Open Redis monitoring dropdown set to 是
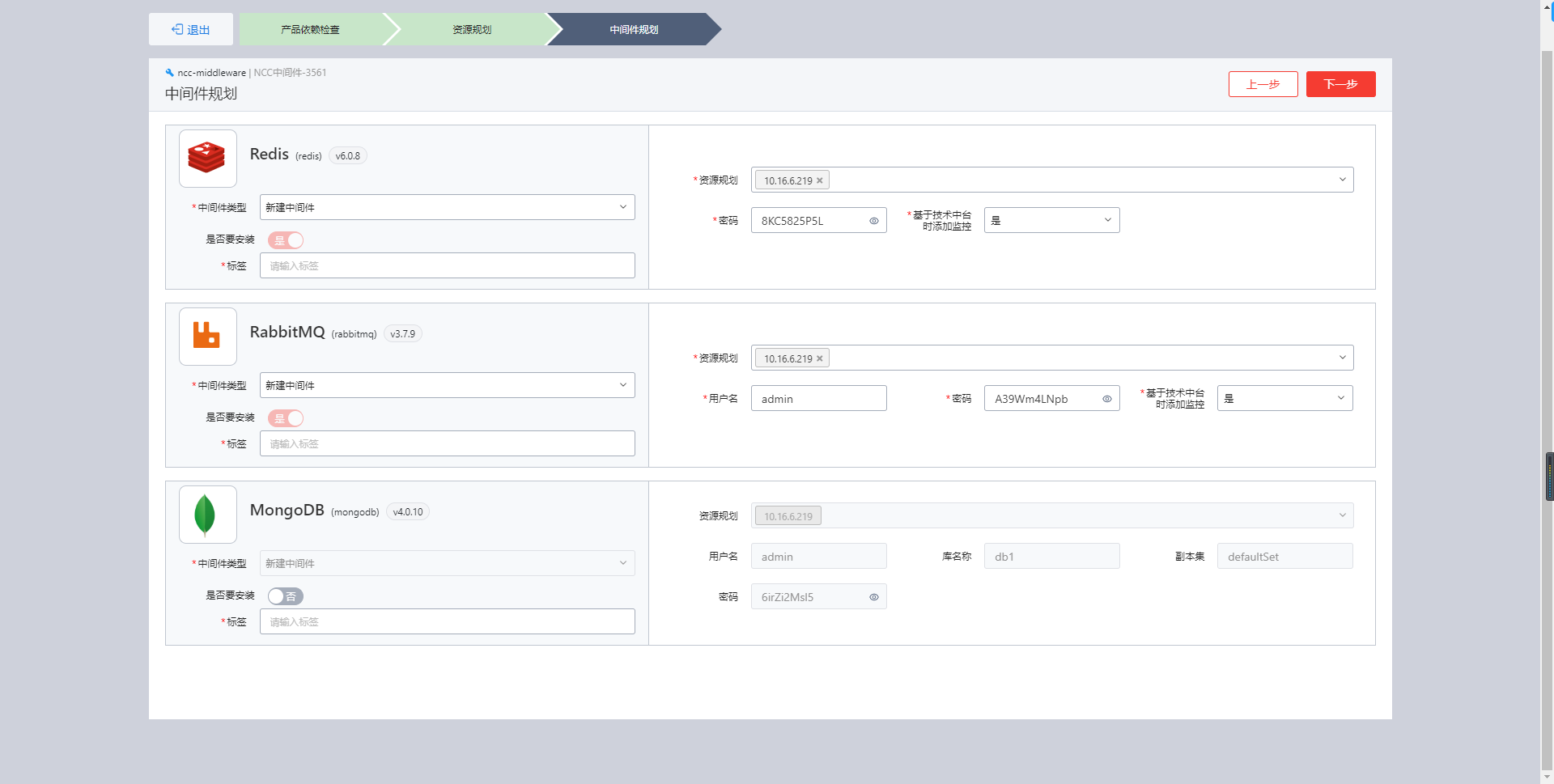Screen dimensions: 1554x784 coord(1051,220)
